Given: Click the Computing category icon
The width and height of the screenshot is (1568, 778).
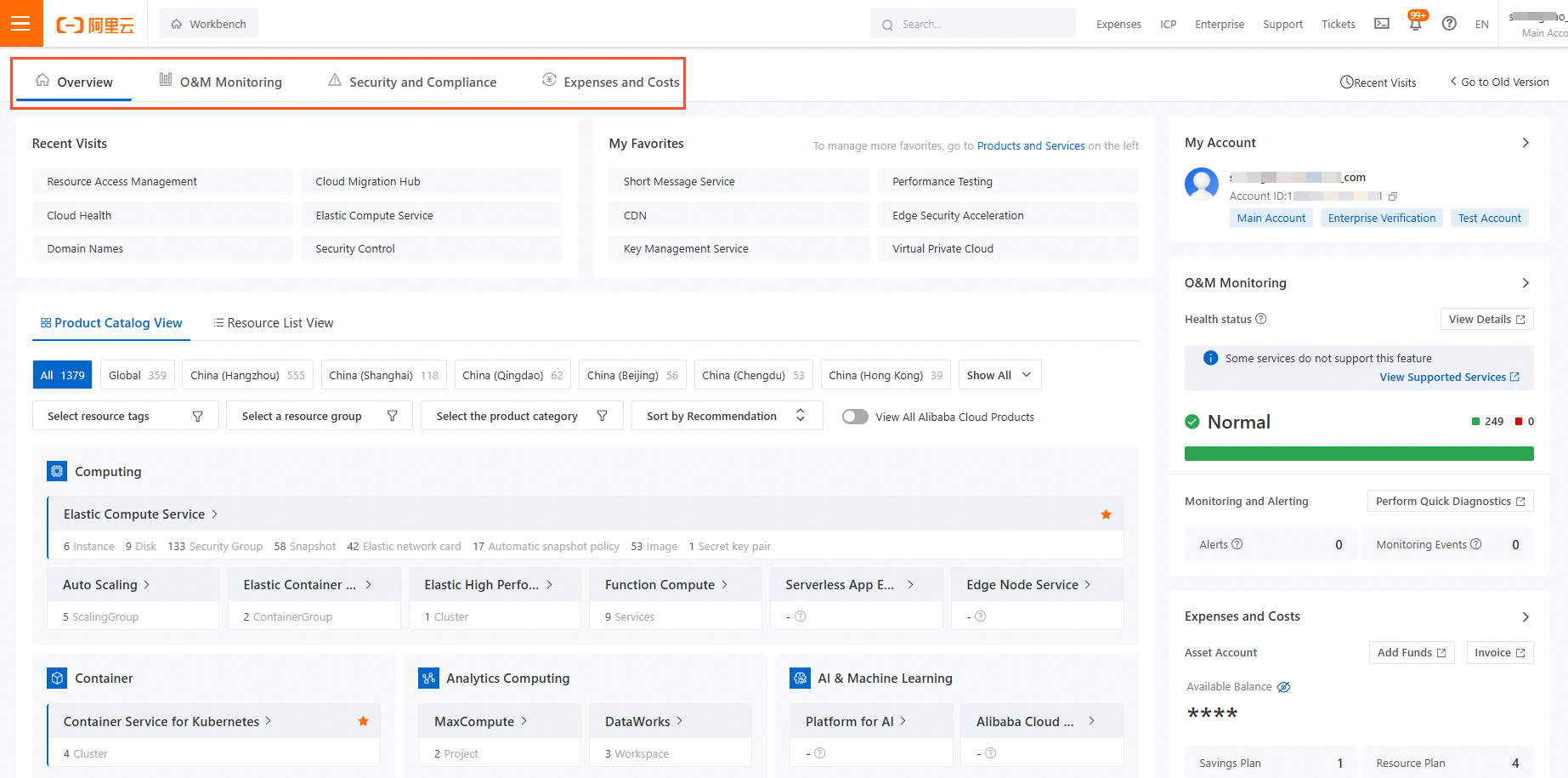Looking at the screenshot, I should (x=57, y=471).
